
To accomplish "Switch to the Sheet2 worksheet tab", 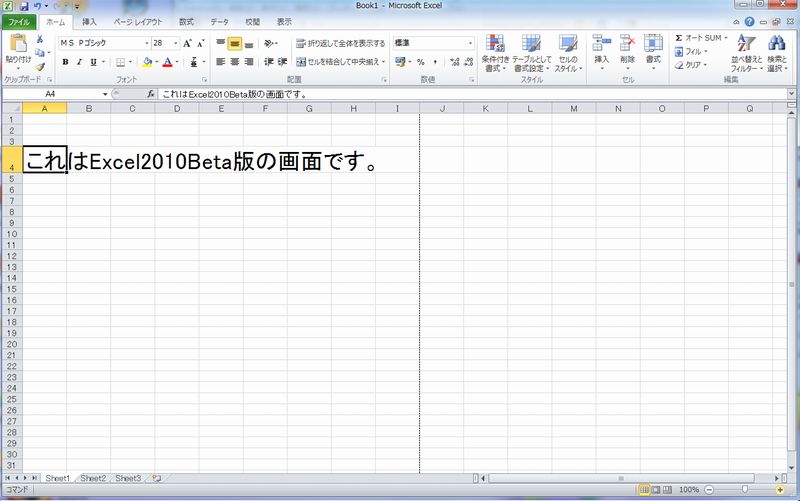I will (93, 478).
